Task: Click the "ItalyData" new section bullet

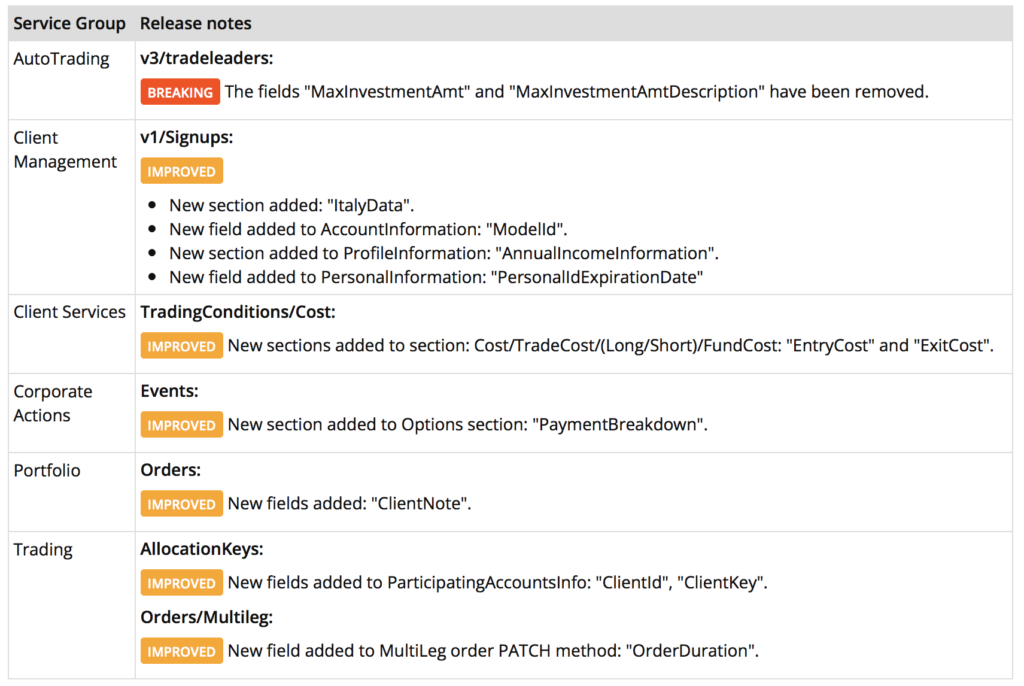Action: (291, 205)
